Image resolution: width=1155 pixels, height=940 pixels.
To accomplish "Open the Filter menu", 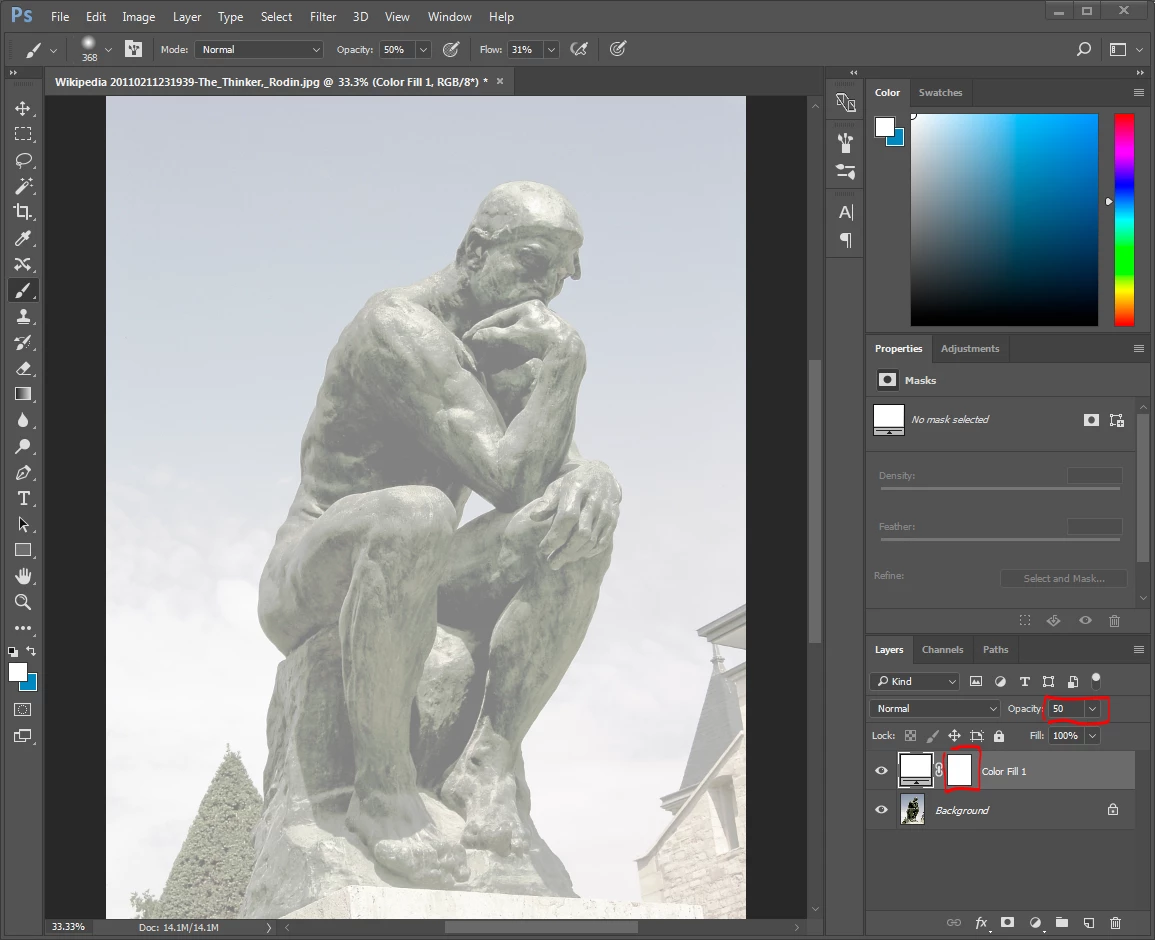I will coord(323,16).
